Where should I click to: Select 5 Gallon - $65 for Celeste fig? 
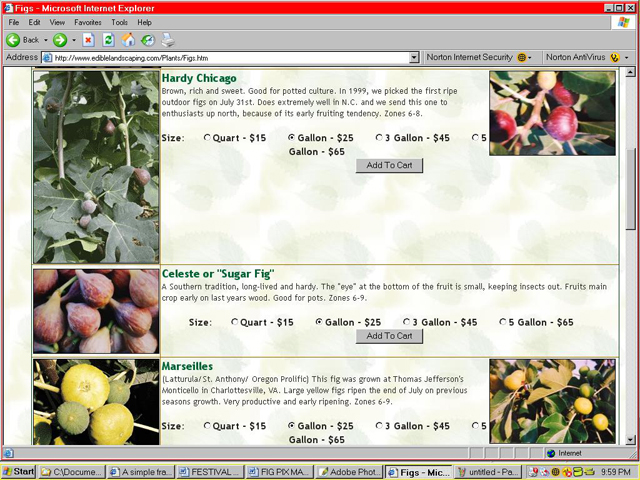pos(503,322)
